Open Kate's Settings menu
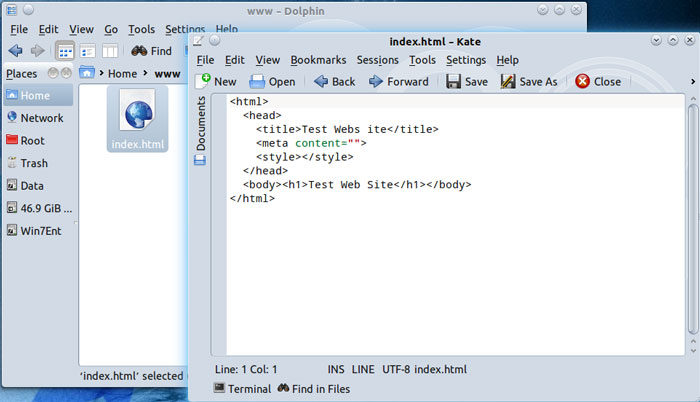700x402 pixels. point(466,60)
